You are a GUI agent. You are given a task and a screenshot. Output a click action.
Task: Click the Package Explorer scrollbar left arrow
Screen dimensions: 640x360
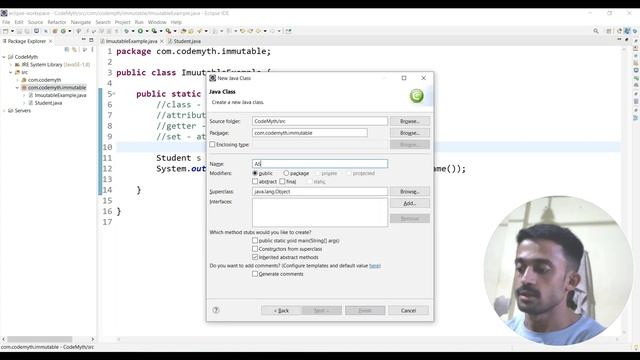[x=4, y=339]
